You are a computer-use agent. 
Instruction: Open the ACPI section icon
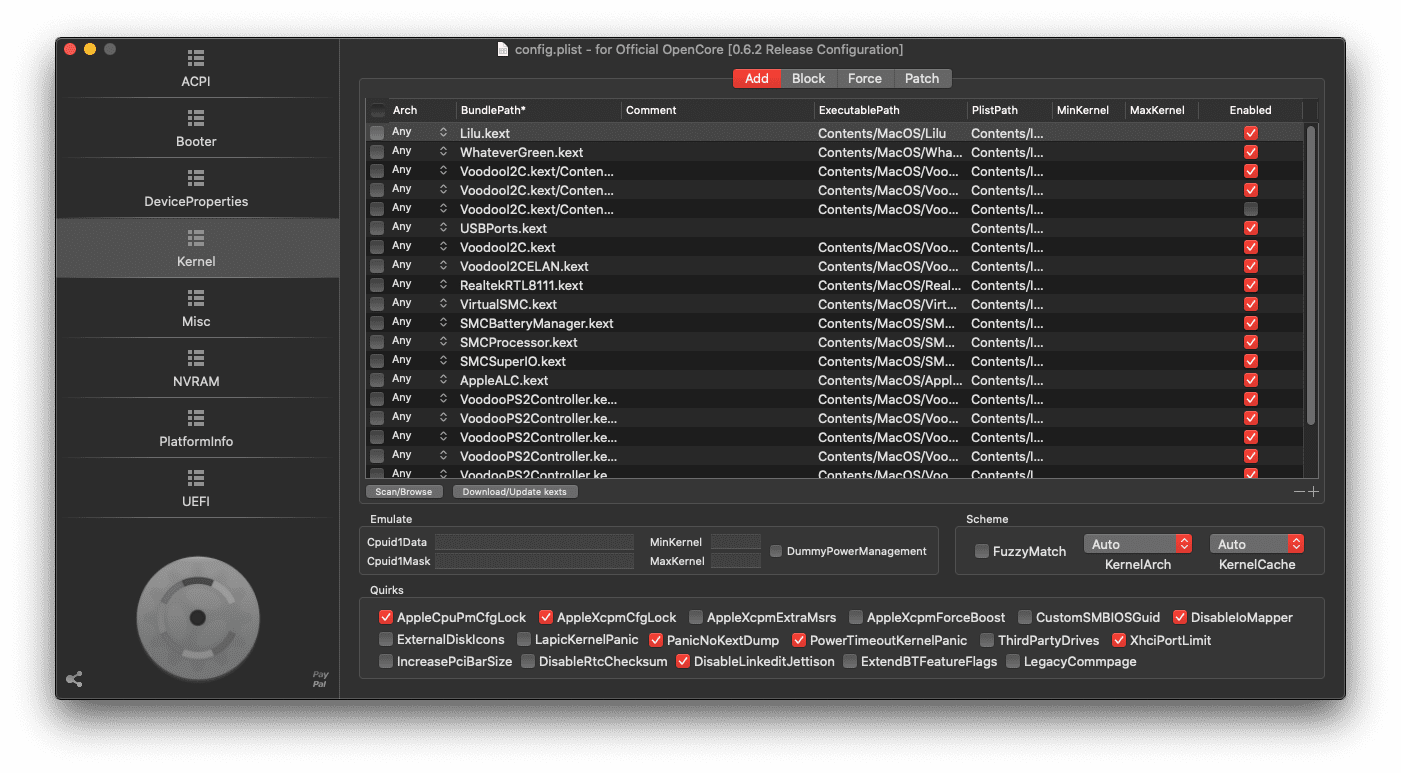(x=196, y=58)
